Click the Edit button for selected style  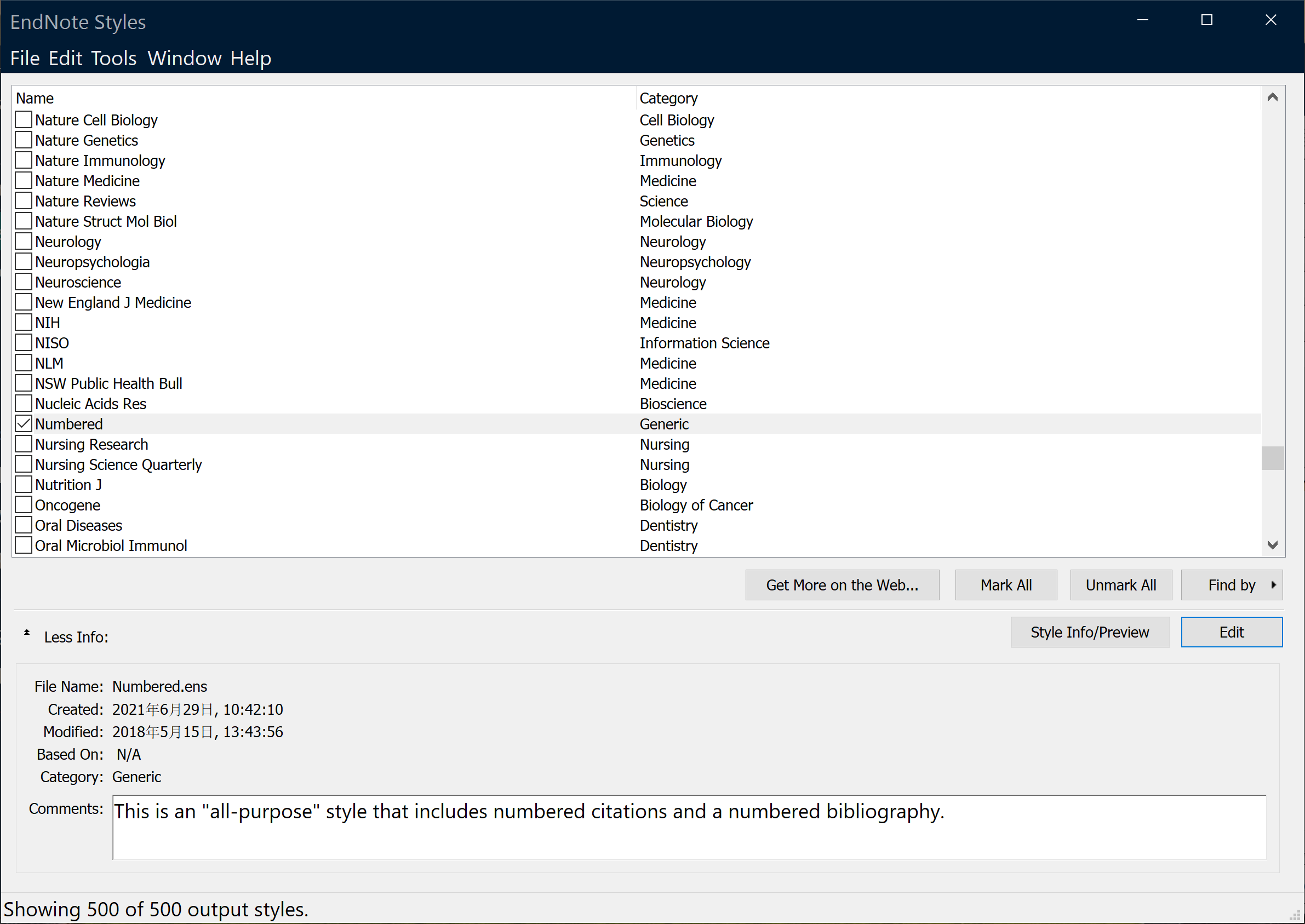click(x=1231, y=632)
